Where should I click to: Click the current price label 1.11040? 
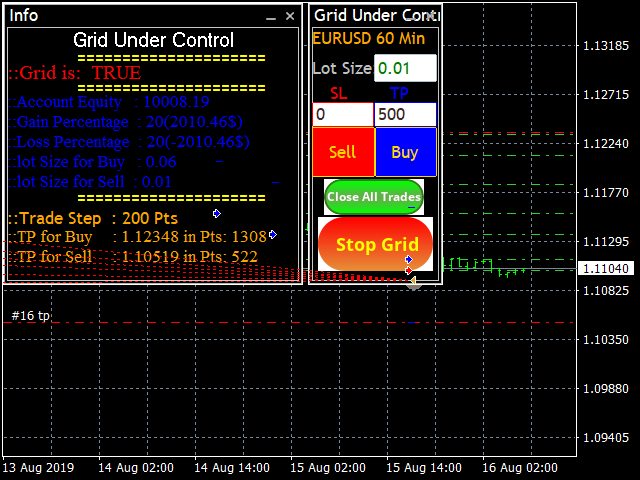(606, 269)
